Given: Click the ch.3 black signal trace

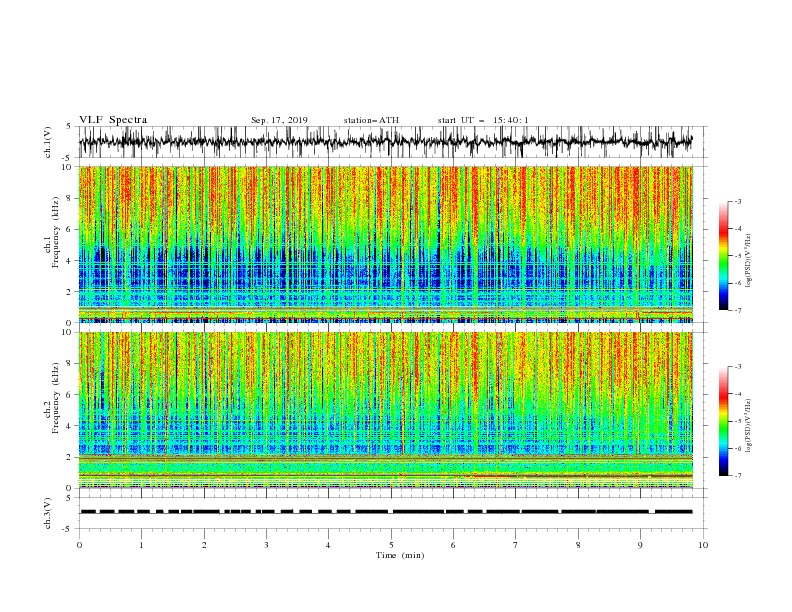Looking at the screenshot, I should (x=386, y=512).
